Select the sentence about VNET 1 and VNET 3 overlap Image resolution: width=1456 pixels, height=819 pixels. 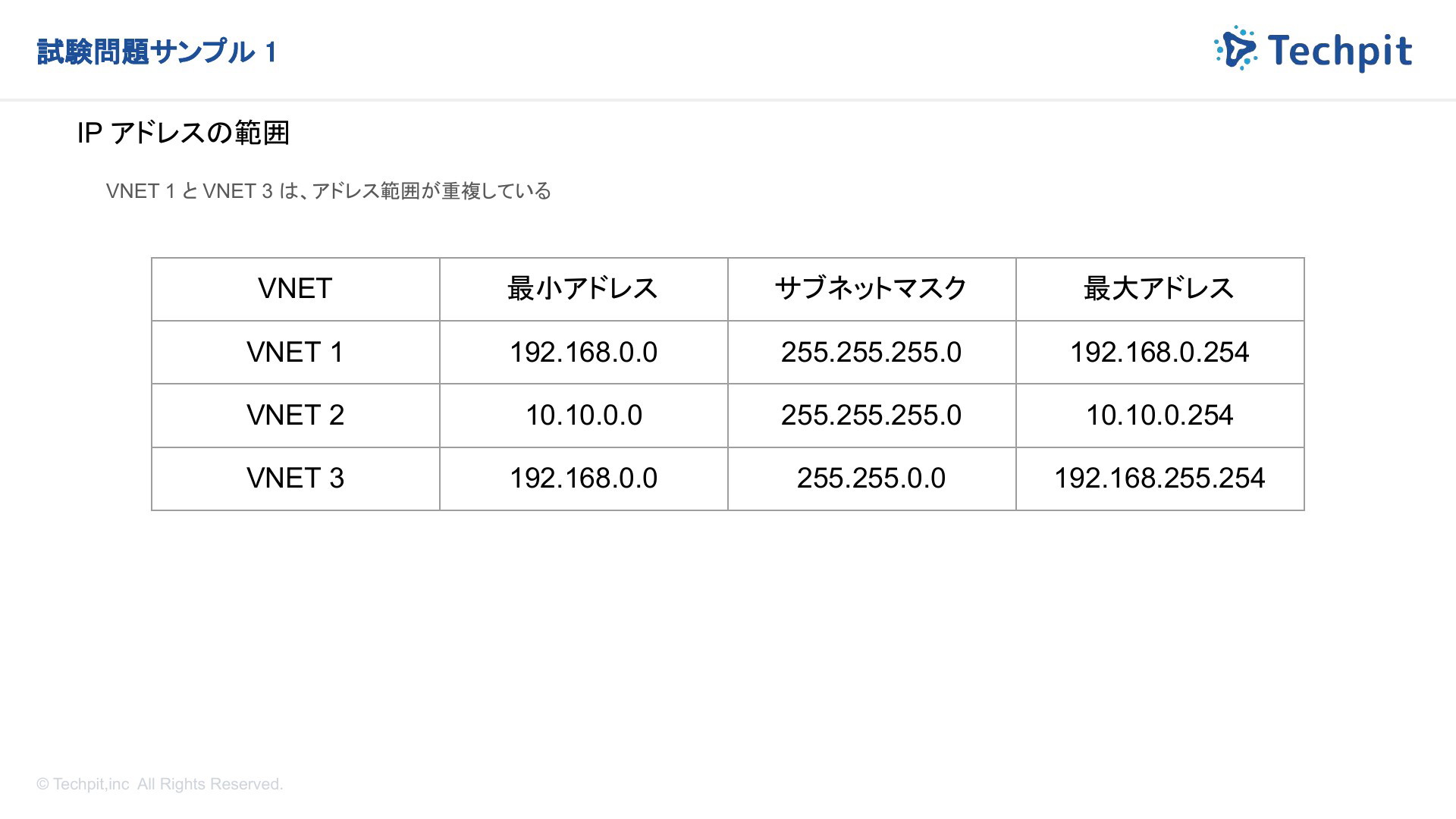pos(328,191)
